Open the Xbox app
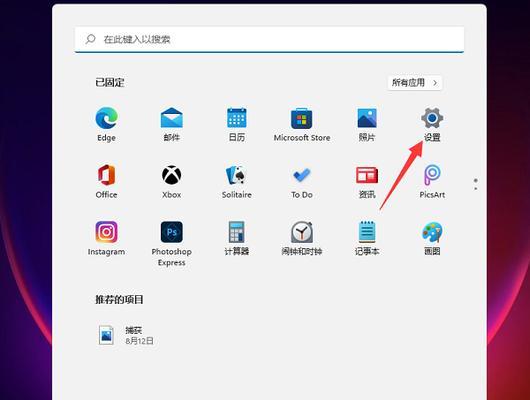 point(171,181)
